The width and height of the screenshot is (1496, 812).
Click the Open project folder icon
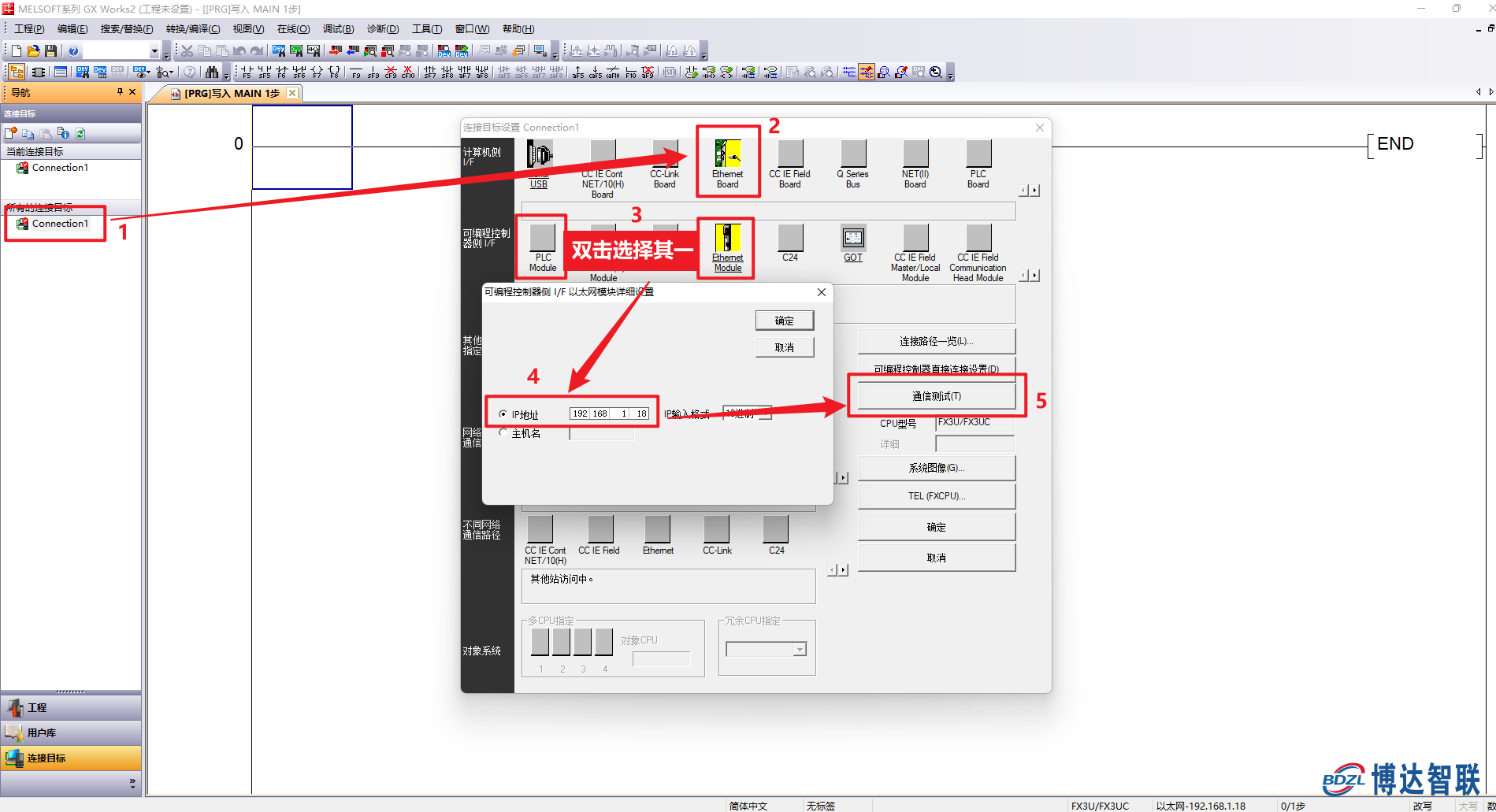tap(33, 51)
